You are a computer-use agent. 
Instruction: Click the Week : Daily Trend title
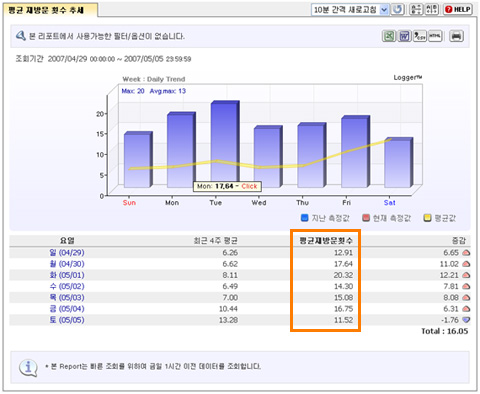click(x=154, y=79)
